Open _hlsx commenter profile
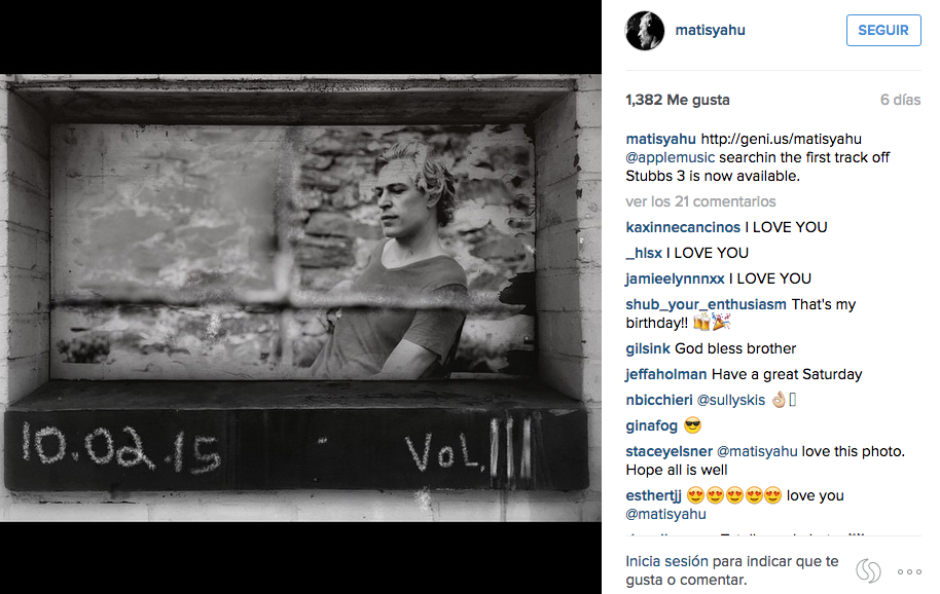 click(644, 253)
